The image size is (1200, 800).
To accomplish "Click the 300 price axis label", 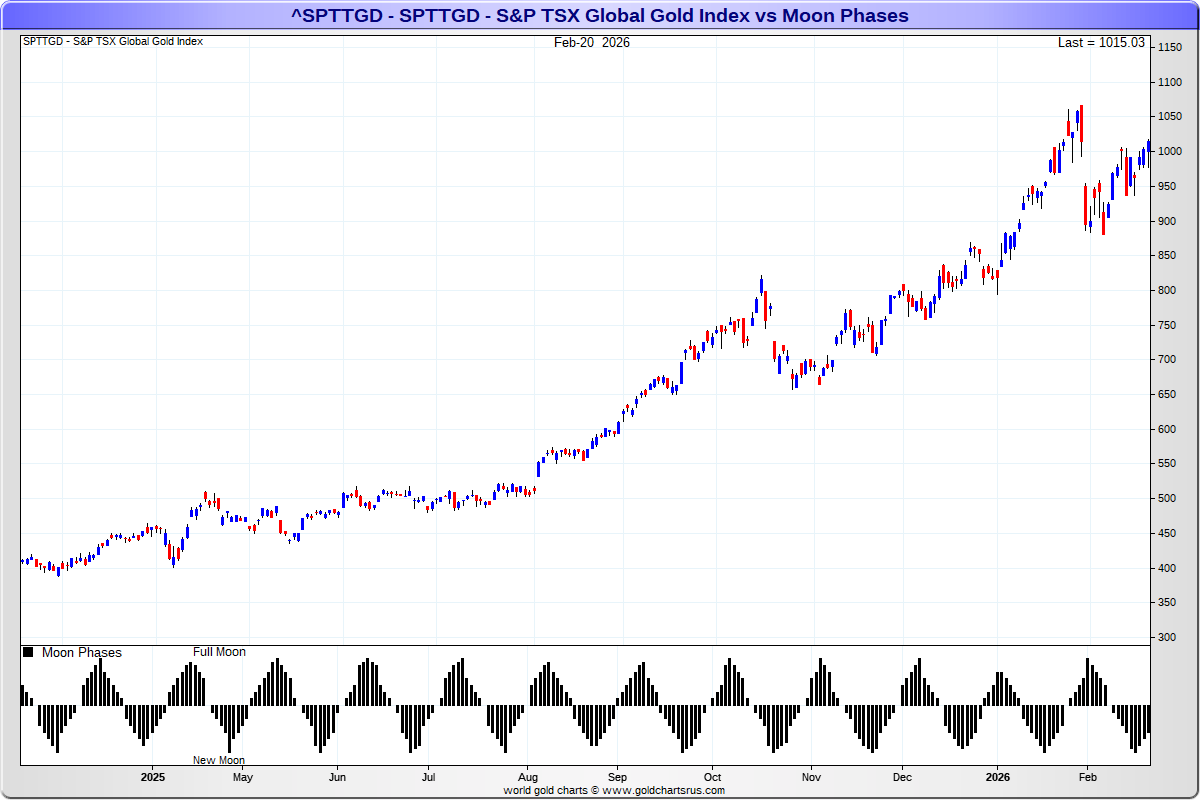I will click(x=1167, y=637).
